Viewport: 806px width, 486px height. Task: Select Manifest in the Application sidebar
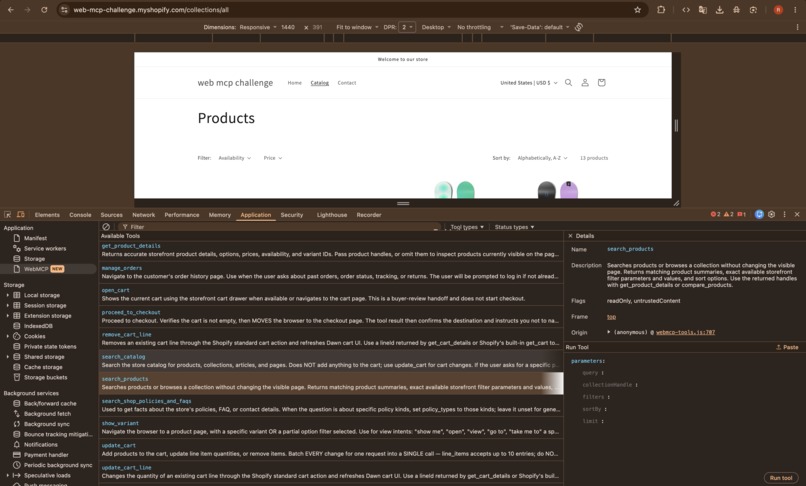click(35, 238)
